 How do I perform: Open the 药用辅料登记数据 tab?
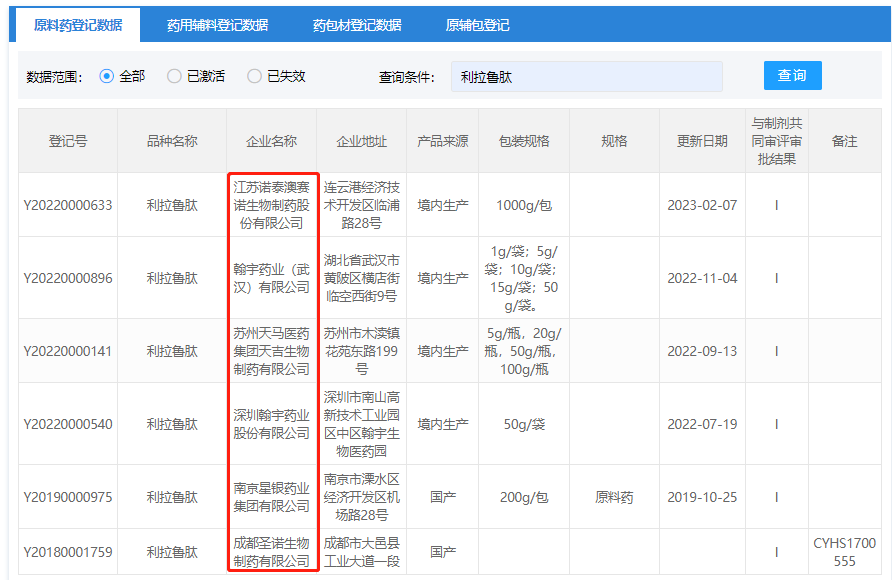217,25
